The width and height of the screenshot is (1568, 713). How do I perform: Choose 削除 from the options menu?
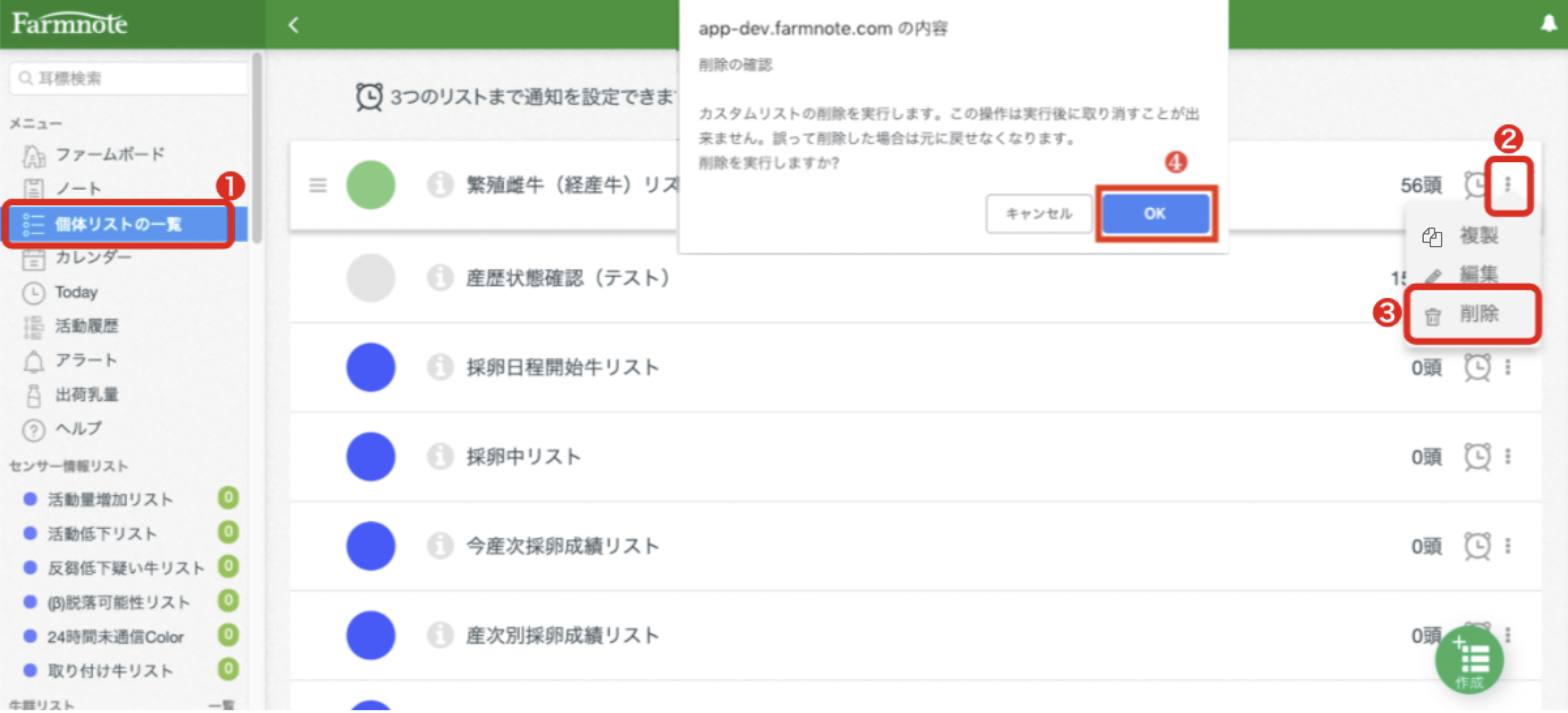coord(1473,315)
